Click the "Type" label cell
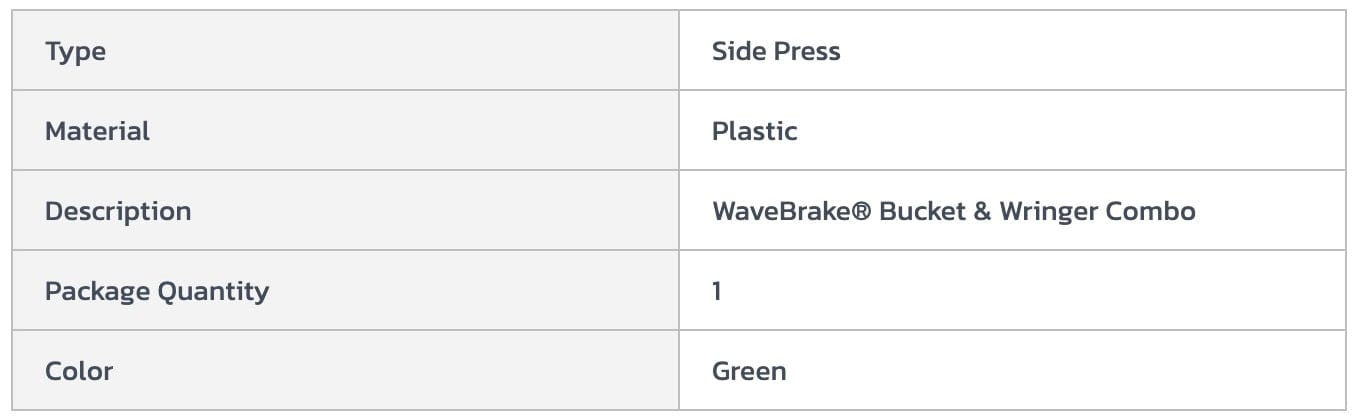1357x420 pixels. [75, 51]
